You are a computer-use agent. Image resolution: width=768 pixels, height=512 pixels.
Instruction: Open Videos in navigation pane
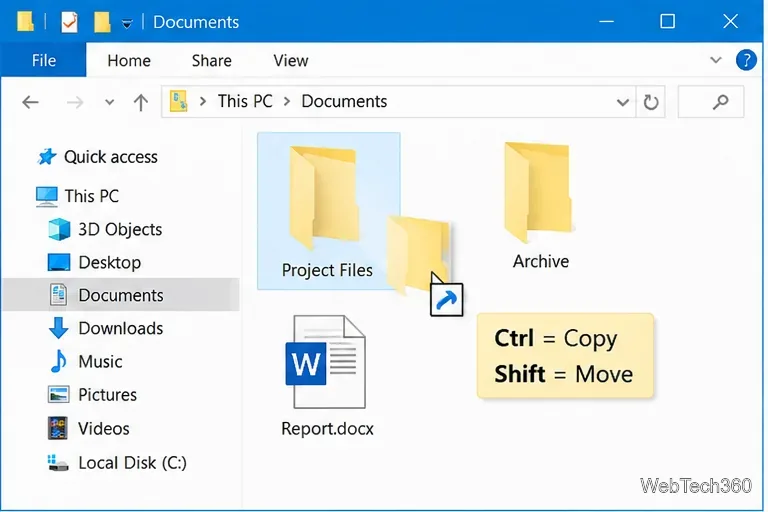point(103,429)
